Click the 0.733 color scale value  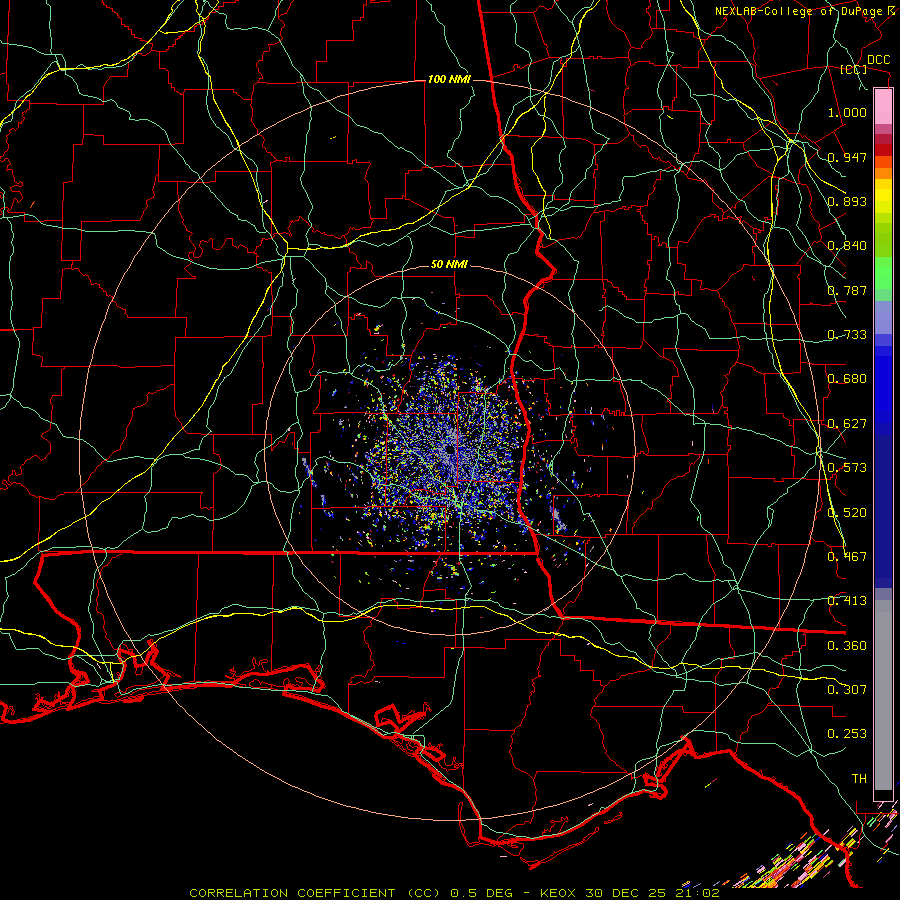(847, 335)
